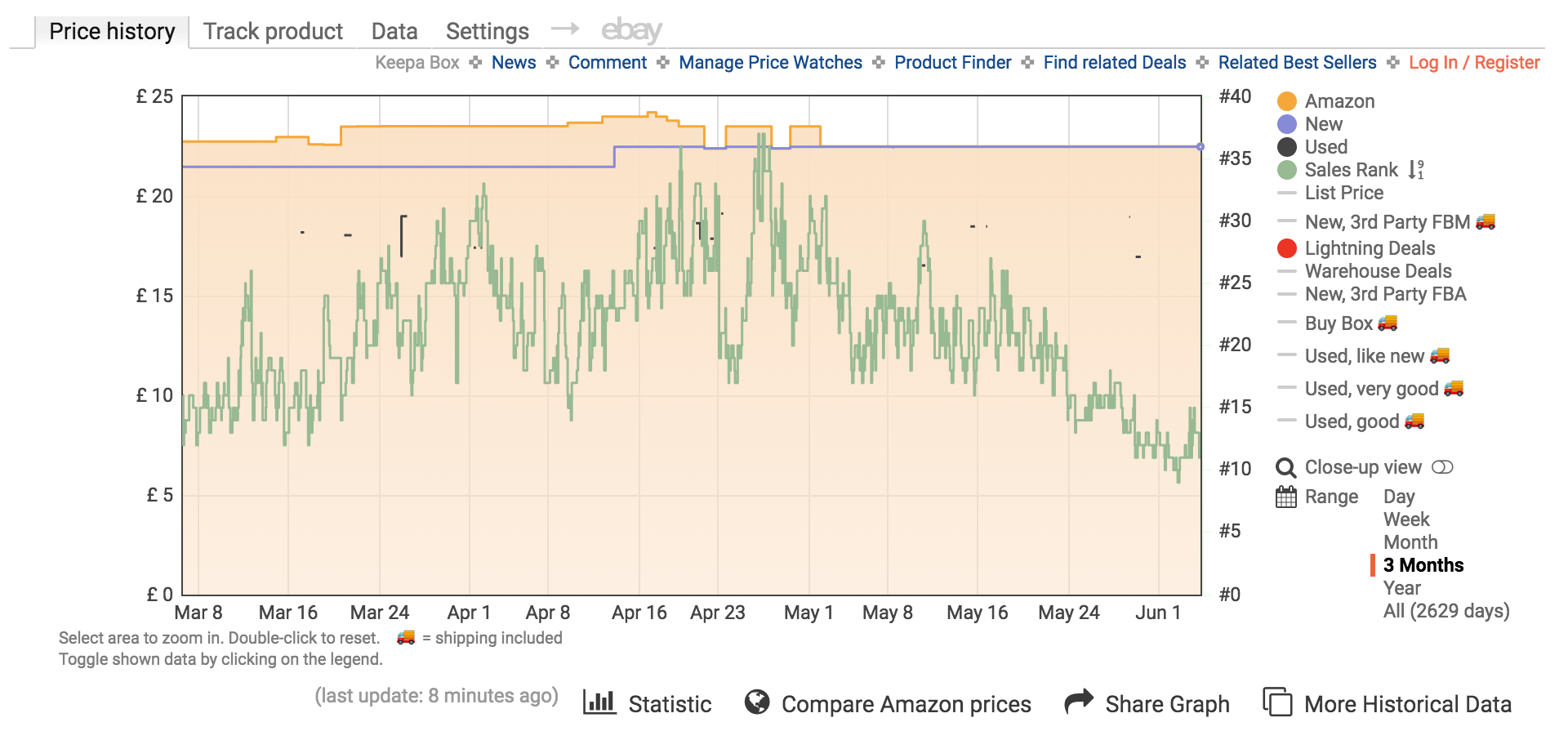Toggle Used, good legend entry
The width and height of the screenshot is (1568, 740).
coord(1352,421)
